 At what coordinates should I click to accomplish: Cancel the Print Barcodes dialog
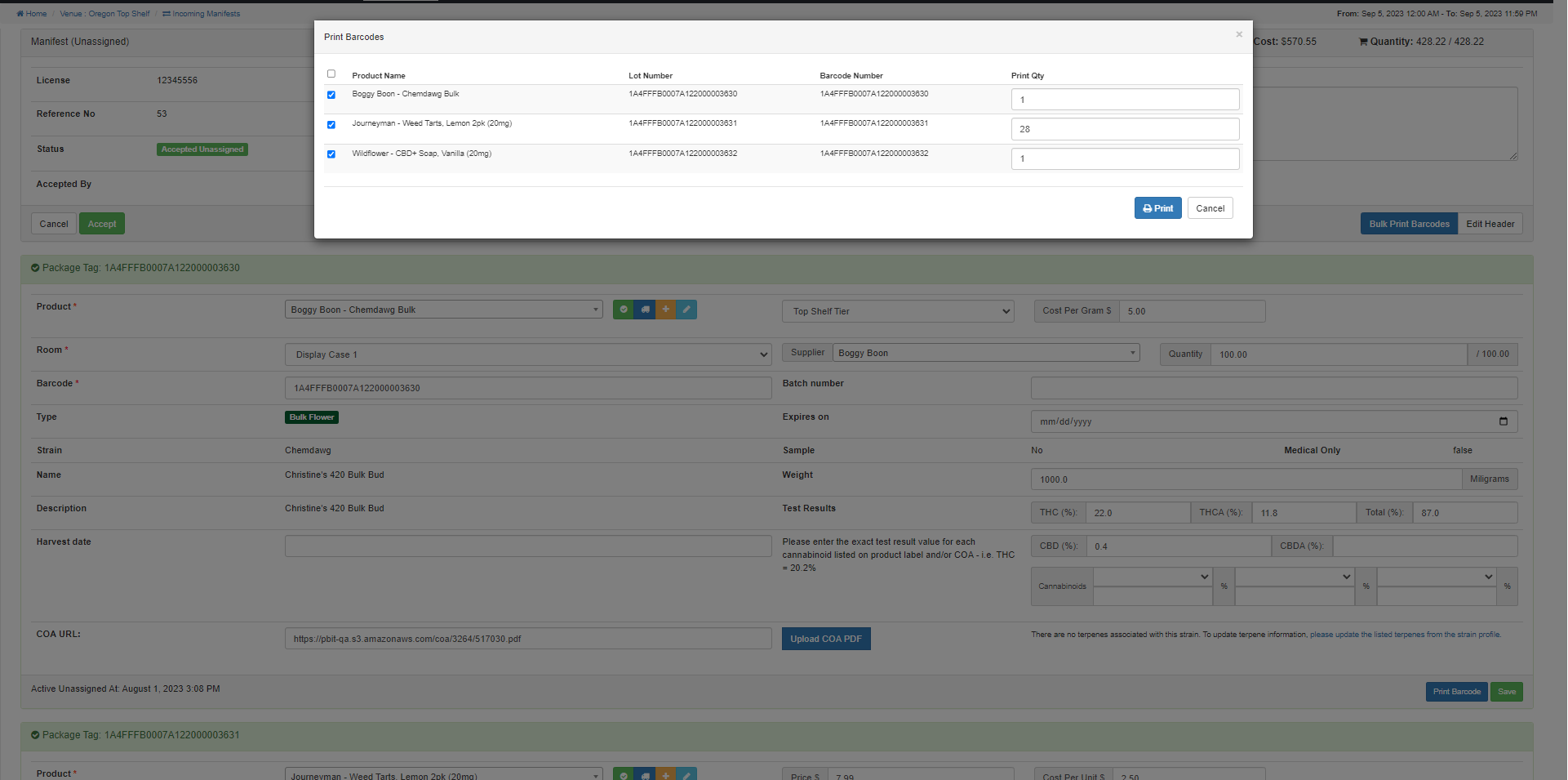click(1210, 208)
